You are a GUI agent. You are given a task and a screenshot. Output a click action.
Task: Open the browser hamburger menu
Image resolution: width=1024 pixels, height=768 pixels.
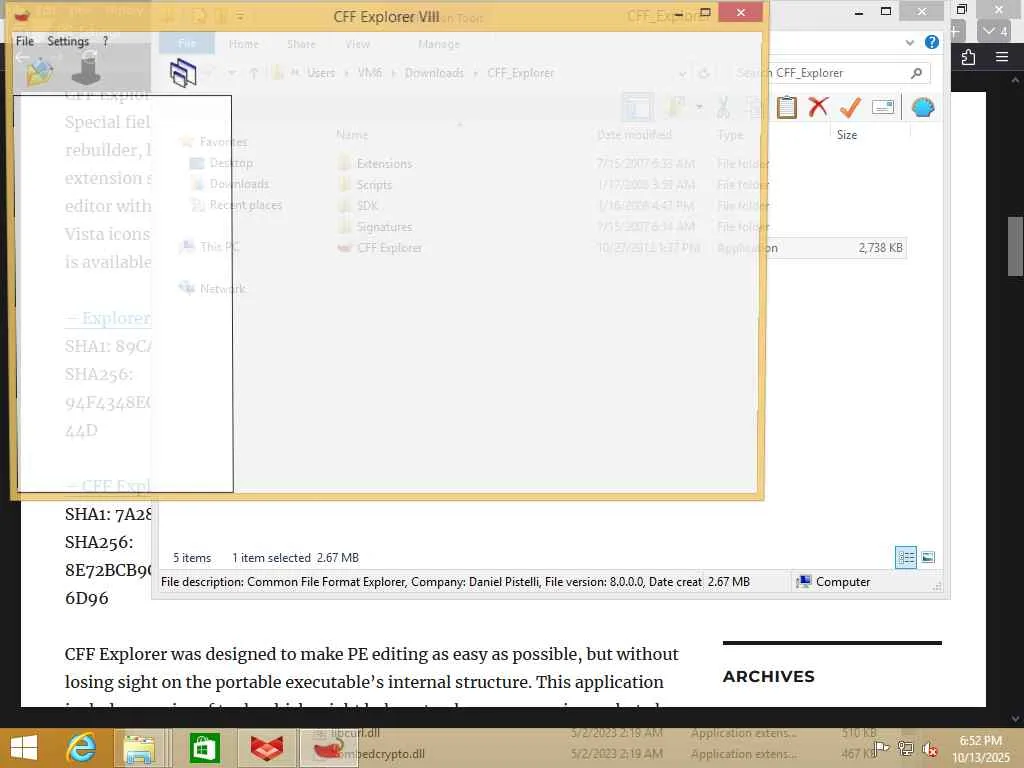coord(1002,57)
